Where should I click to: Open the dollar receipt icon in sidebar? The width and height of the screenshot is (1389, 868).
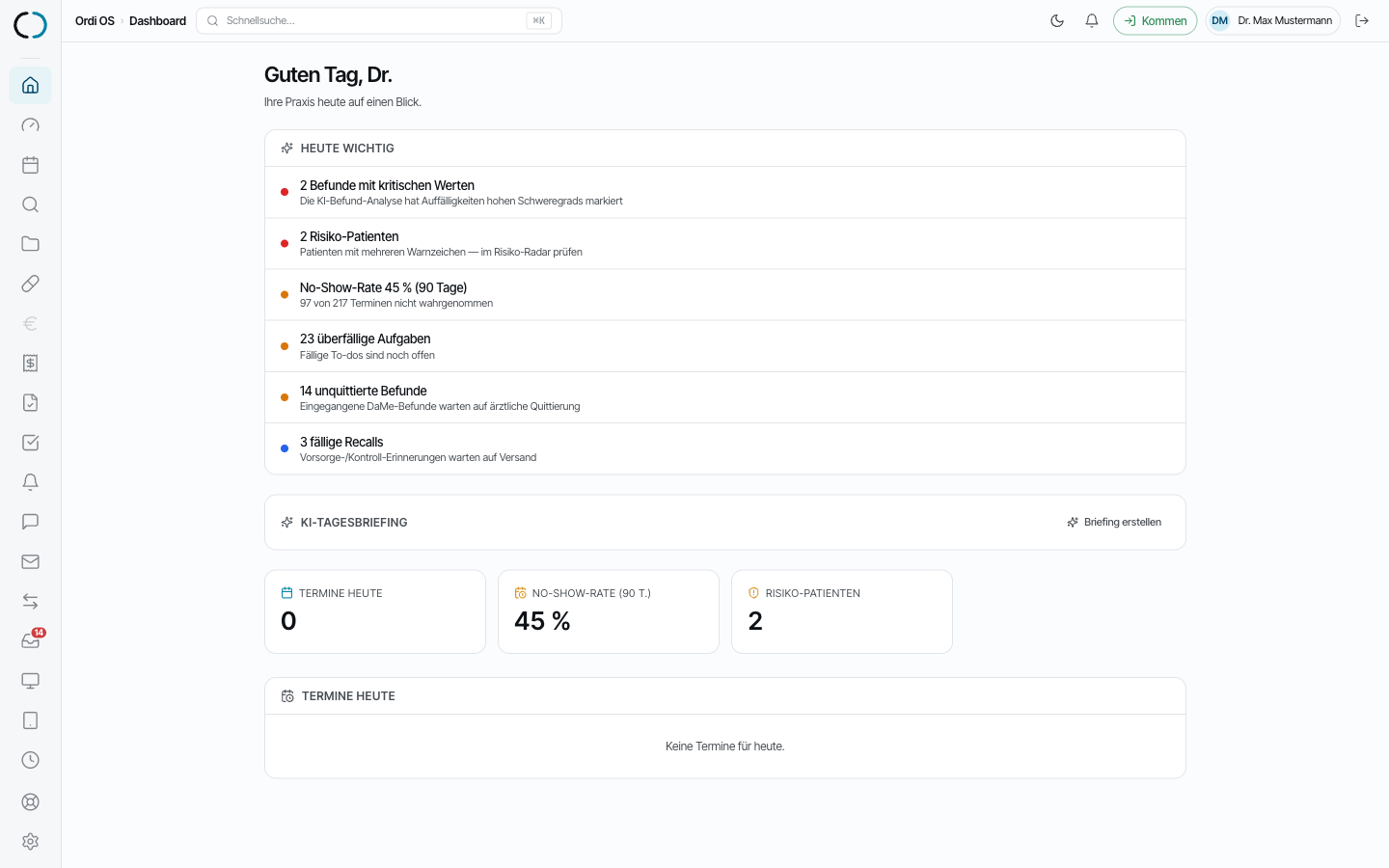pyautogui.click(x=30, y=363)
